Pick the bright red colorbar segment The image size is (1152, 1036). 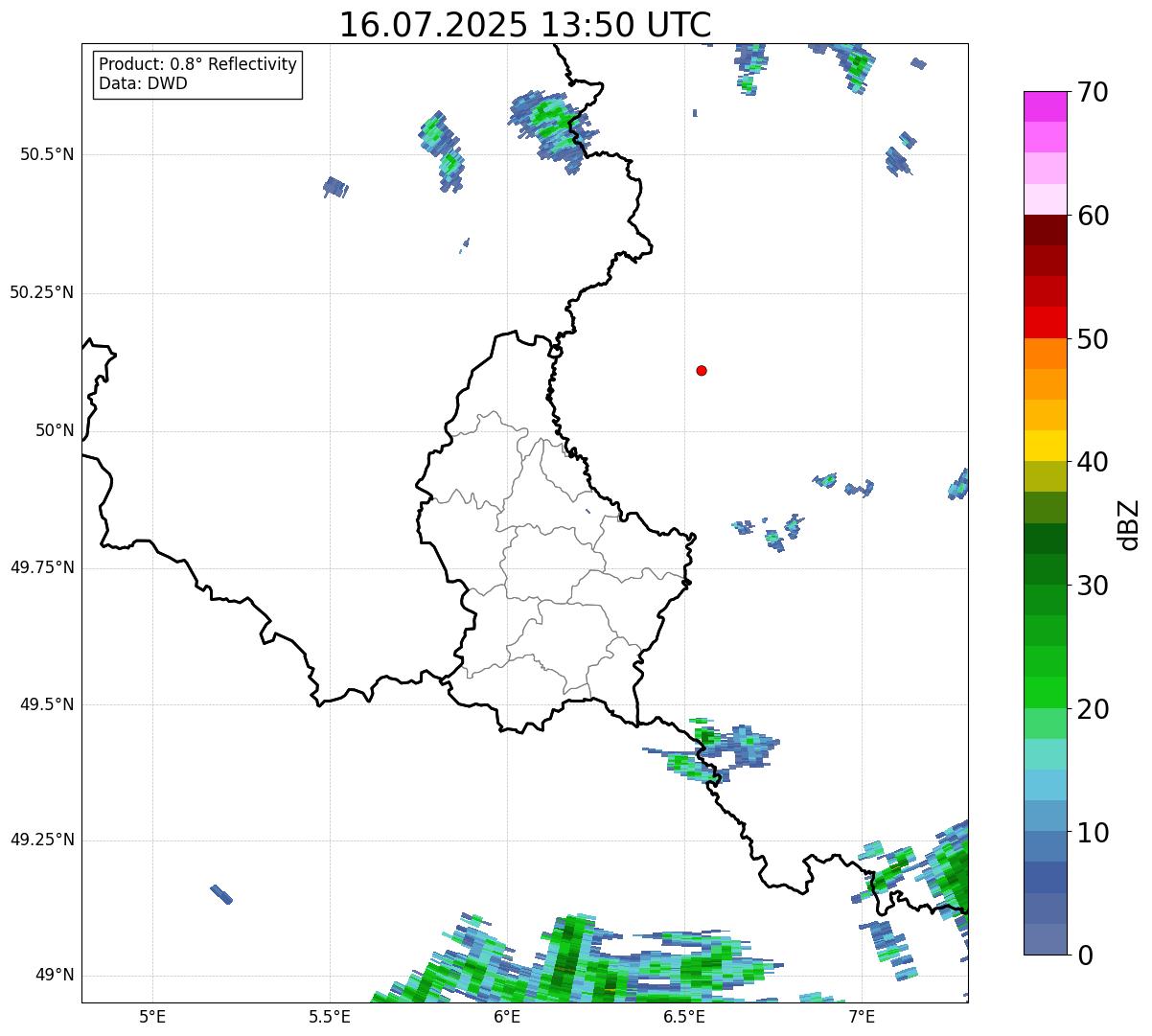point(1046,322)
